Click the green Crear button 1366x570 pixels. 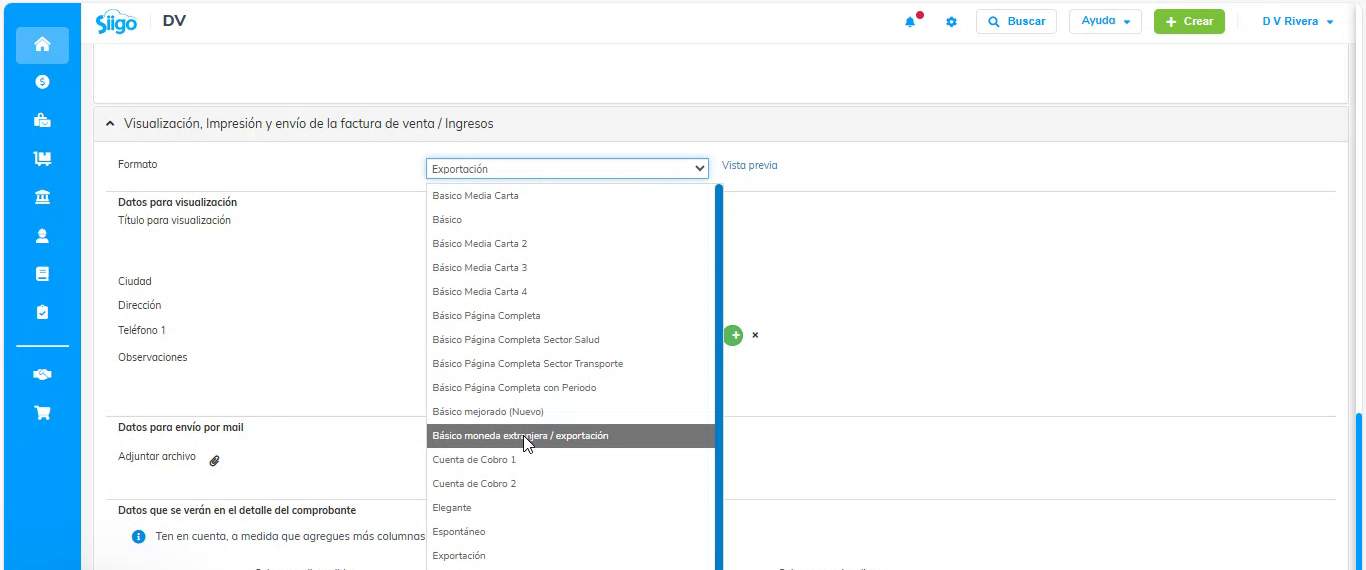coord(1189,21)
